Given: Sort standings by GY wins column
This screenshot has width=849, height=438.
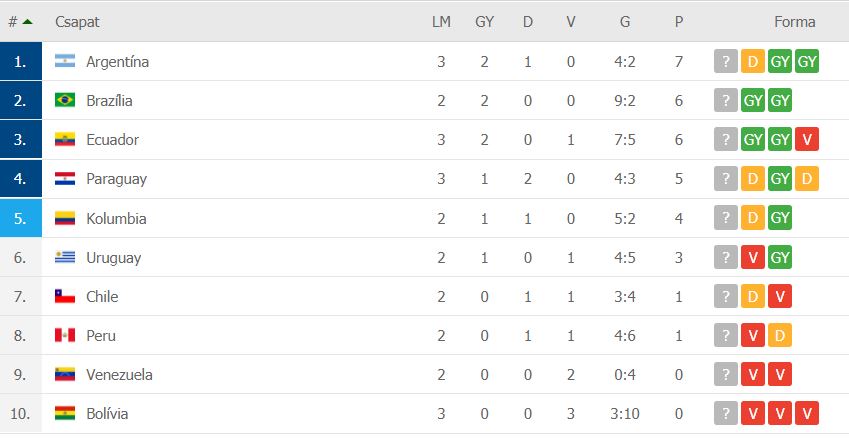Looking at the screenshot, I should [484, 22].
